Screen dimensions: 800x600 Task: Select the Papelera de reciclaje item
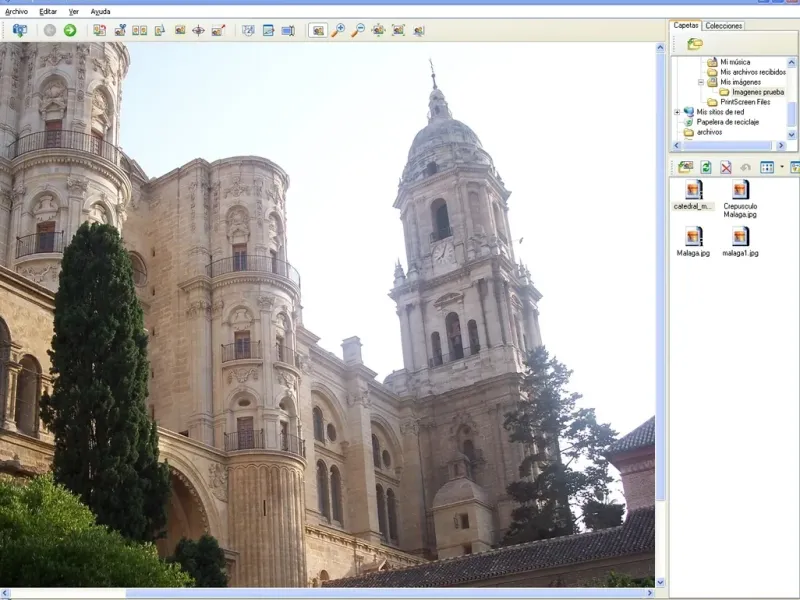[727, 122]
